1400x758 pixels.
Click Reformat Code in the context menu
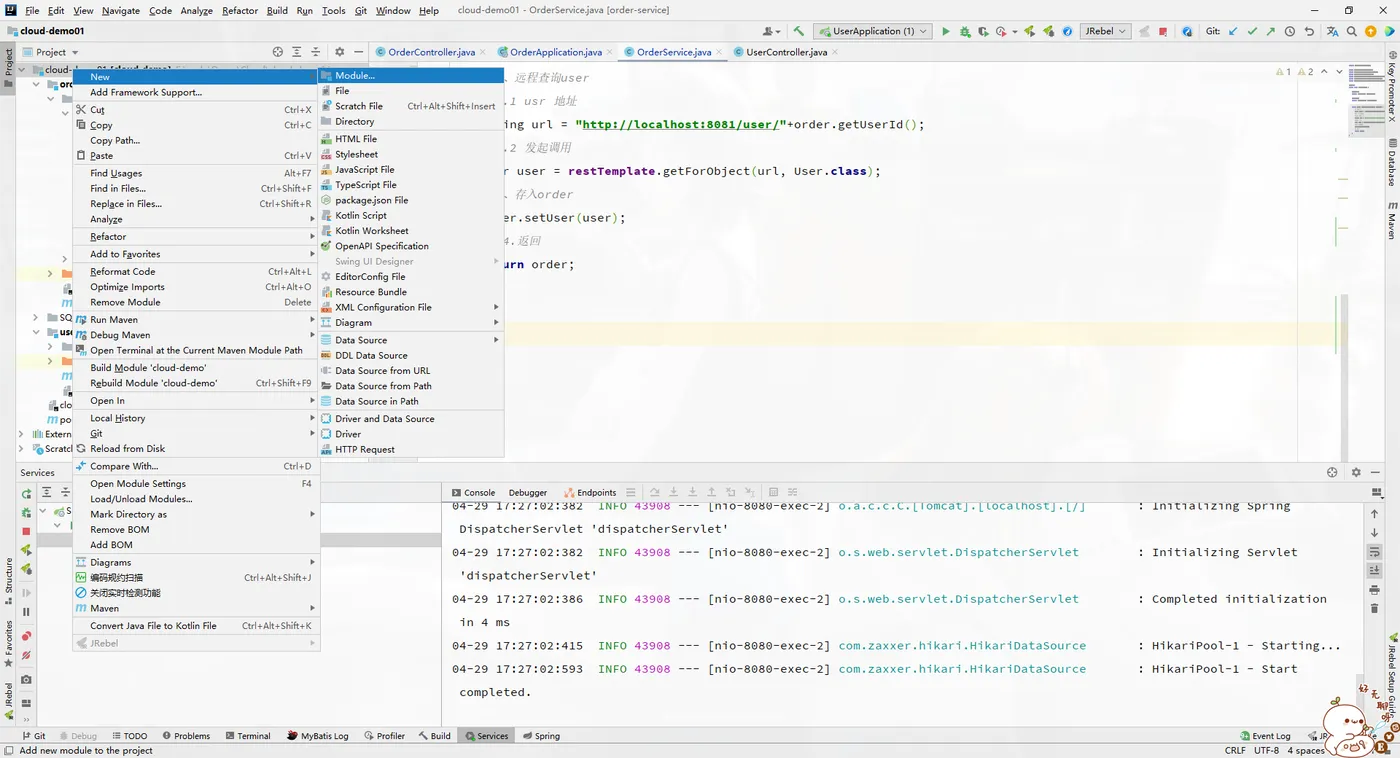[196, 271]
